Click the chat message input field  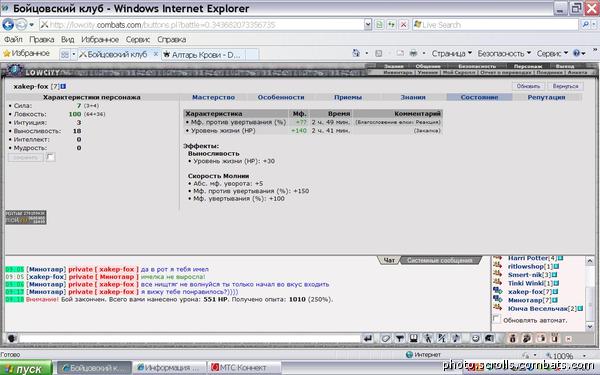(x=190, y=338)
